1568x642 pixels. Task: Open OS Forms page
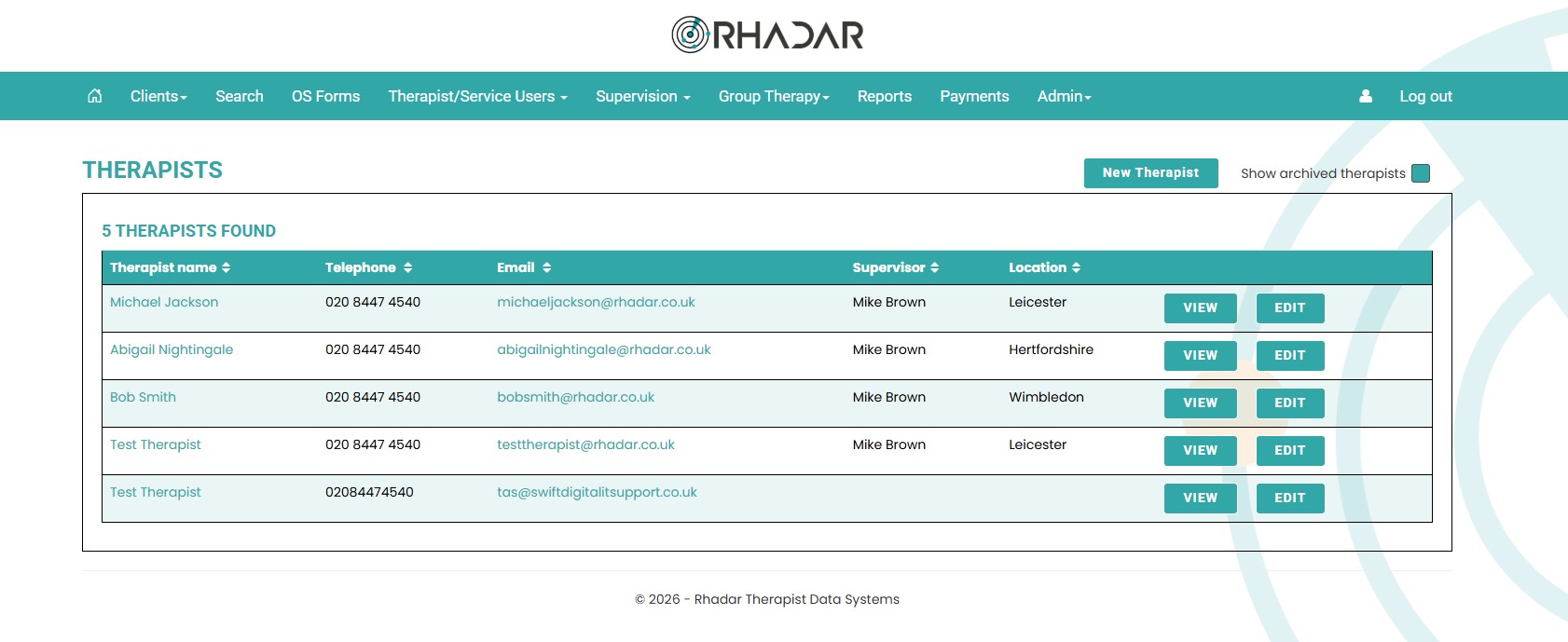tap(325, 96)
